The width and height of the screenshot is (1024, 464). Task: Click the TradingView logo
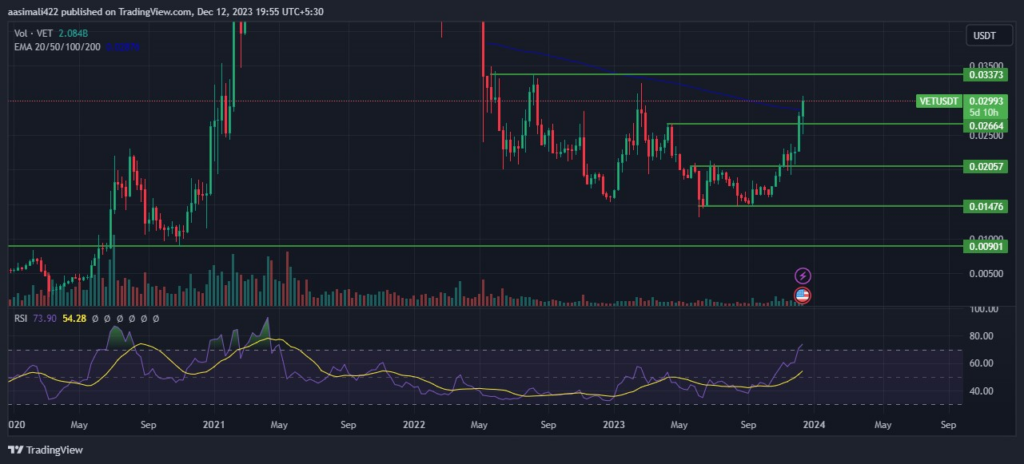point(45,450)
